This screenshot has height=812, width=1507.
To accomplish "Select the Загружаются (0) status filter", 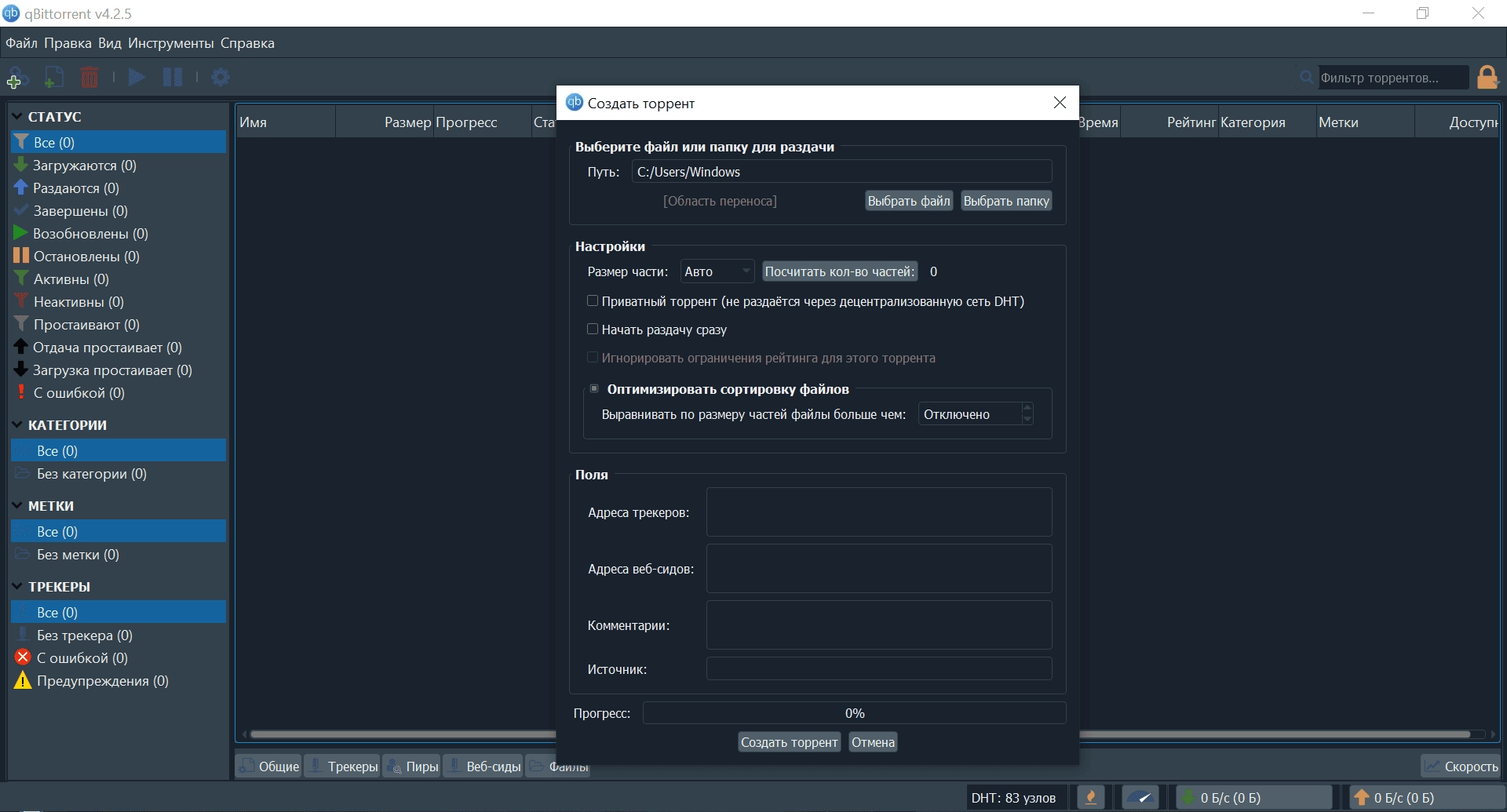I will [x=119, y=166].
